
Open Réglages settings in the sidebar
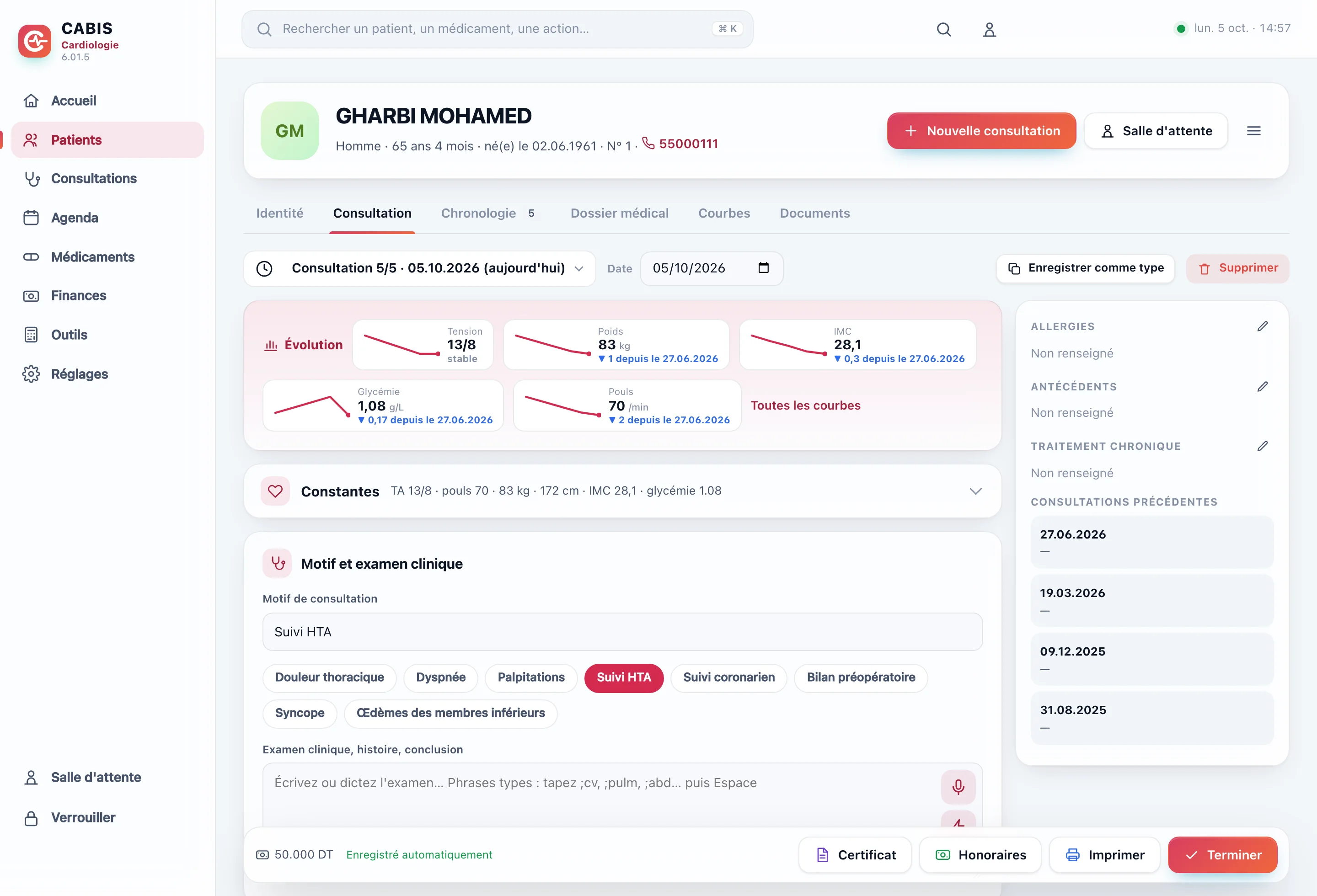point(107,374)
